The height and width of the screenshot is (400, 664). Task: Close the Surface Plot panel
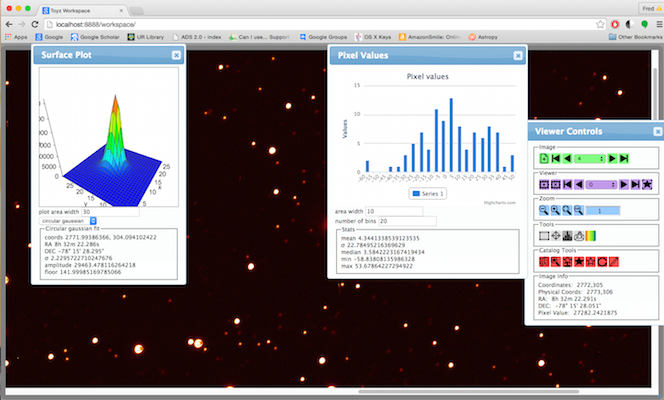click(x=176, y=55)
